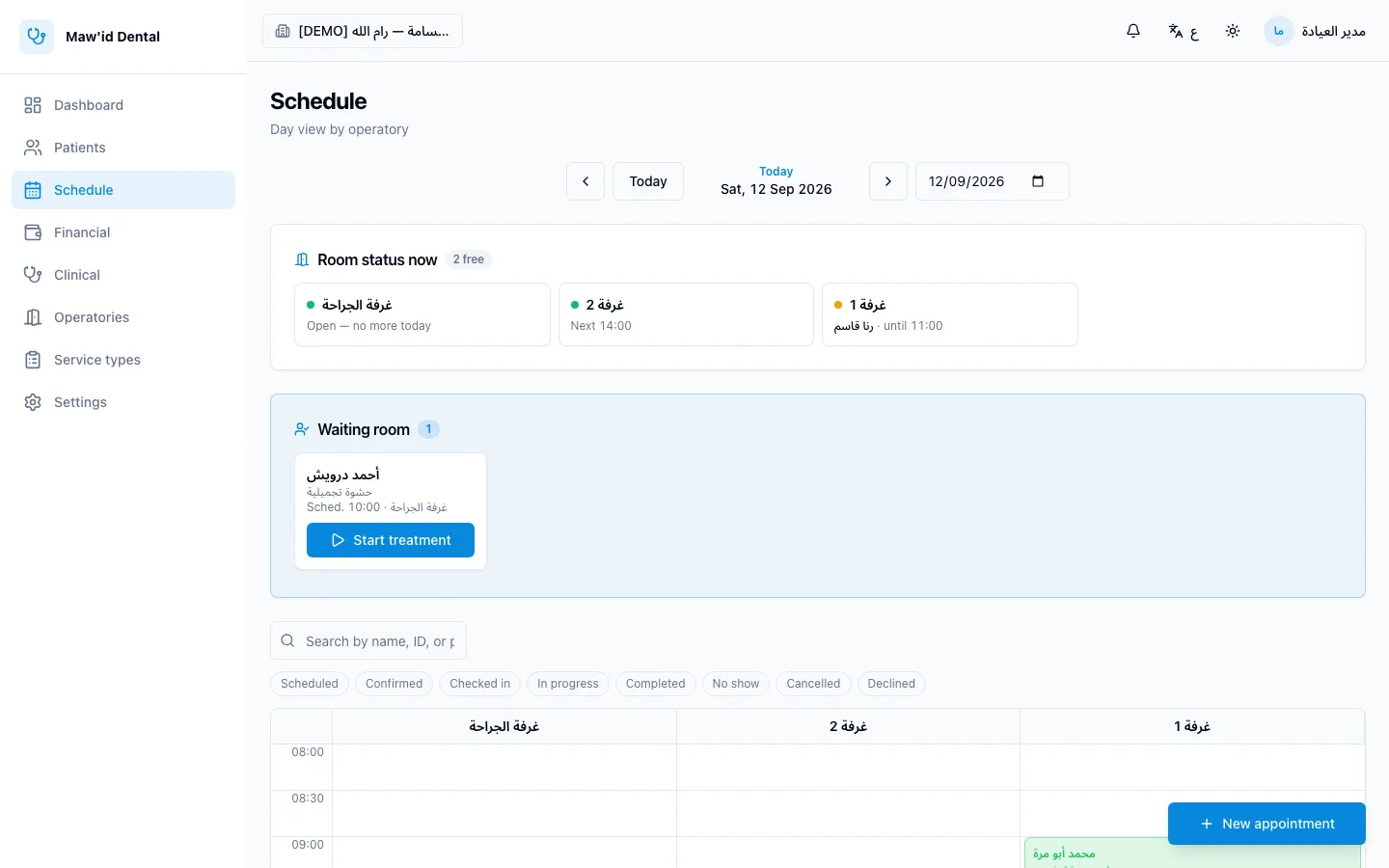Toggle the Checked in status filter
Screen dimensions: 1389x868
point(480,684)
